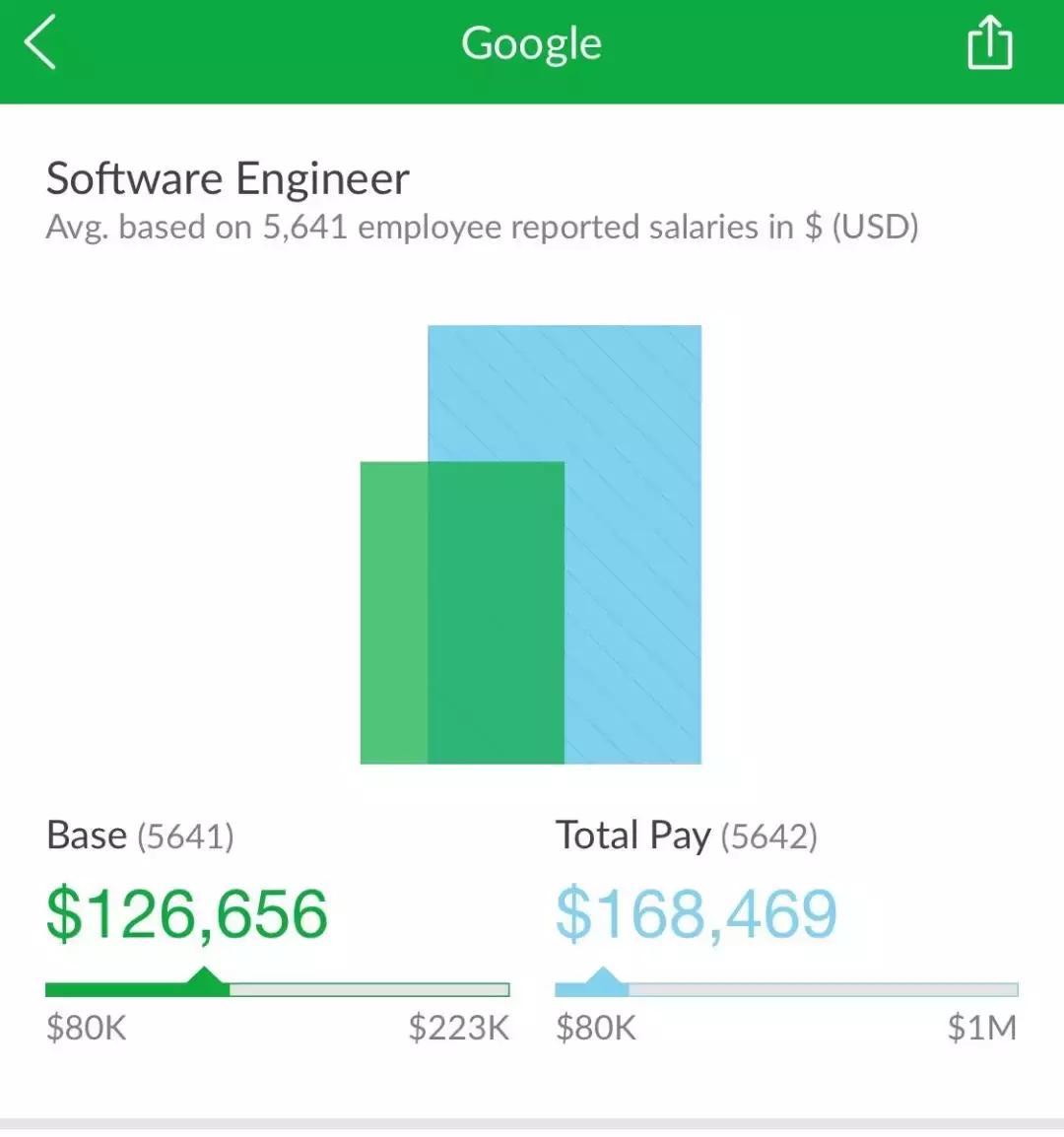This screenshot has width=1064, height=1137.
Task: Click the dark green overlap of both bars
Action: click(x=496, y=612)
